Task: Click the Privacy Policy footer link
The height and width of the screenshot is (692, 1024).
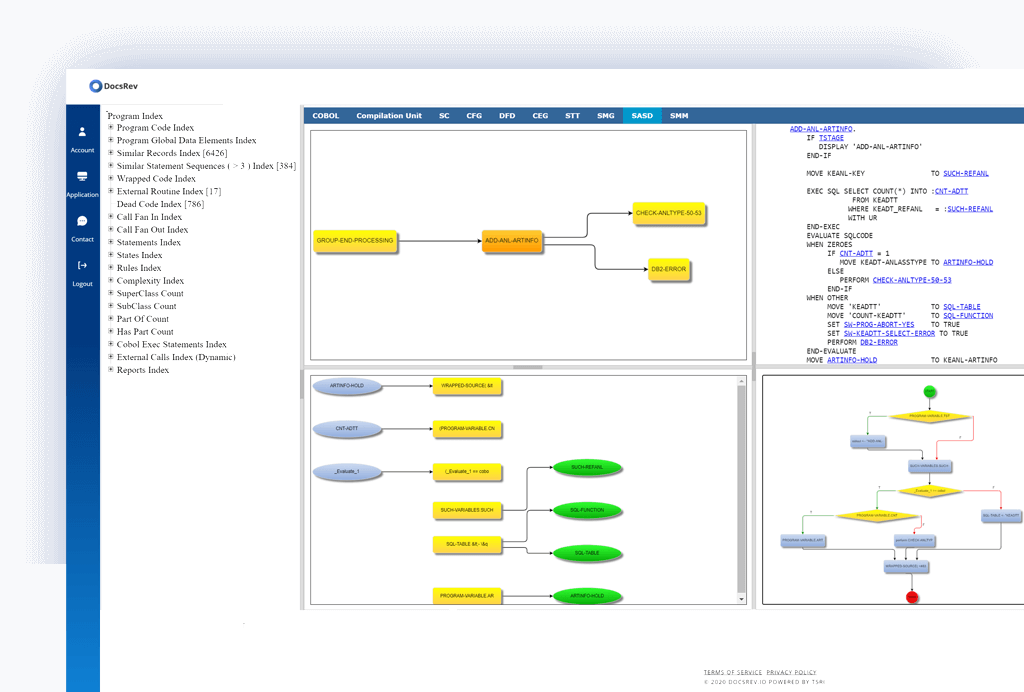Action: 791,672
